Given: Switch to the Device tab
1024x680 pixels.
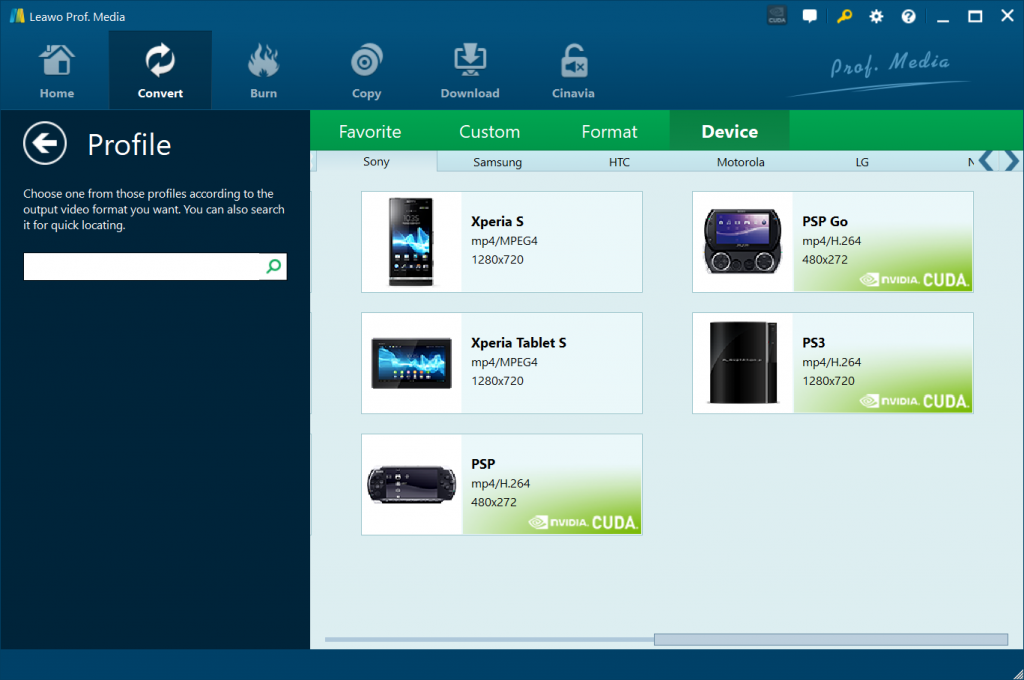Looking at the screenshot, I should click(x=729, y=131).
